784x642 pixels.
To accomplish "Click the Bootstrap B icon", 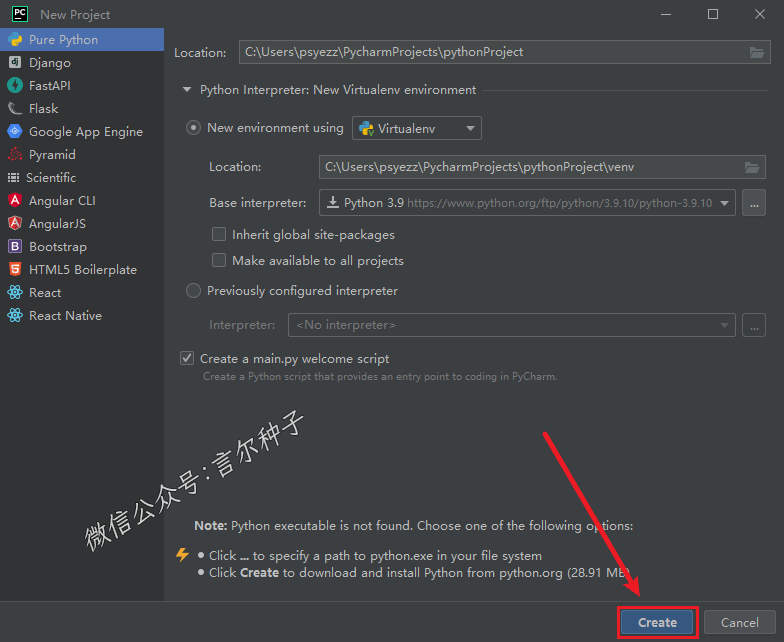I will [x=15, y=246].
